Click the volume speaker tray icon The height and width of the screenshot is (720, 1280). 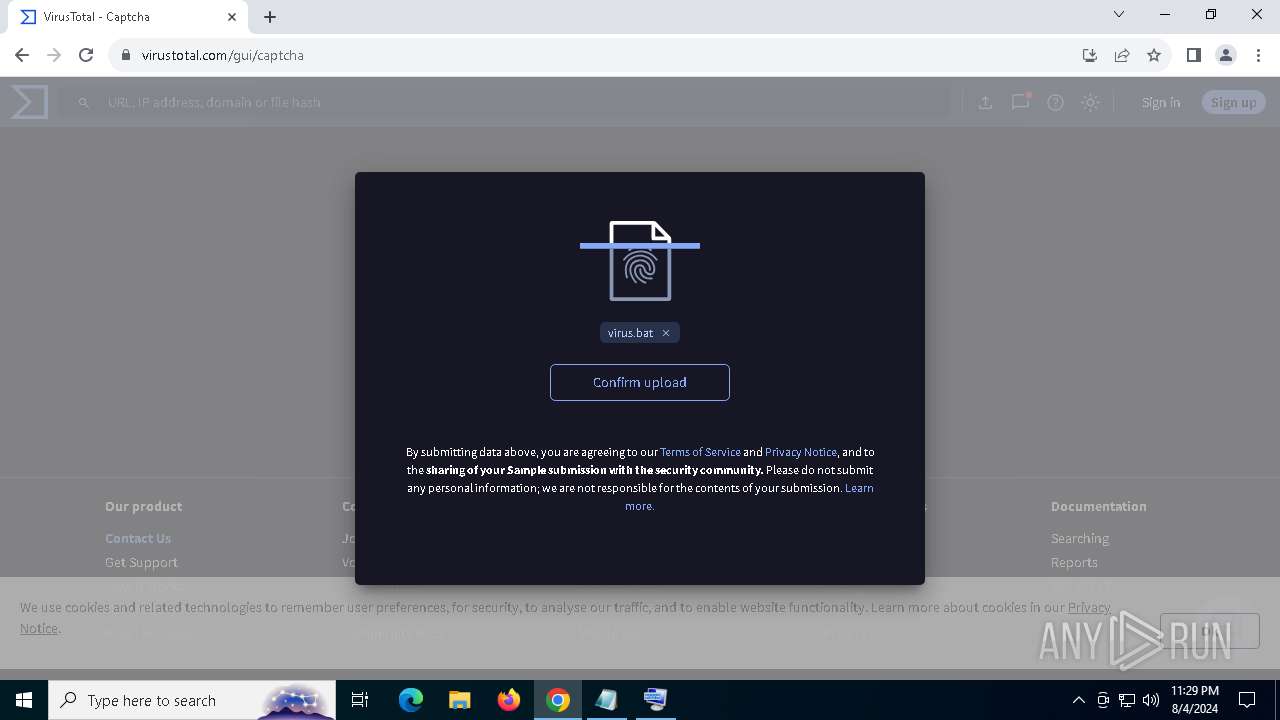[1151, 700]
